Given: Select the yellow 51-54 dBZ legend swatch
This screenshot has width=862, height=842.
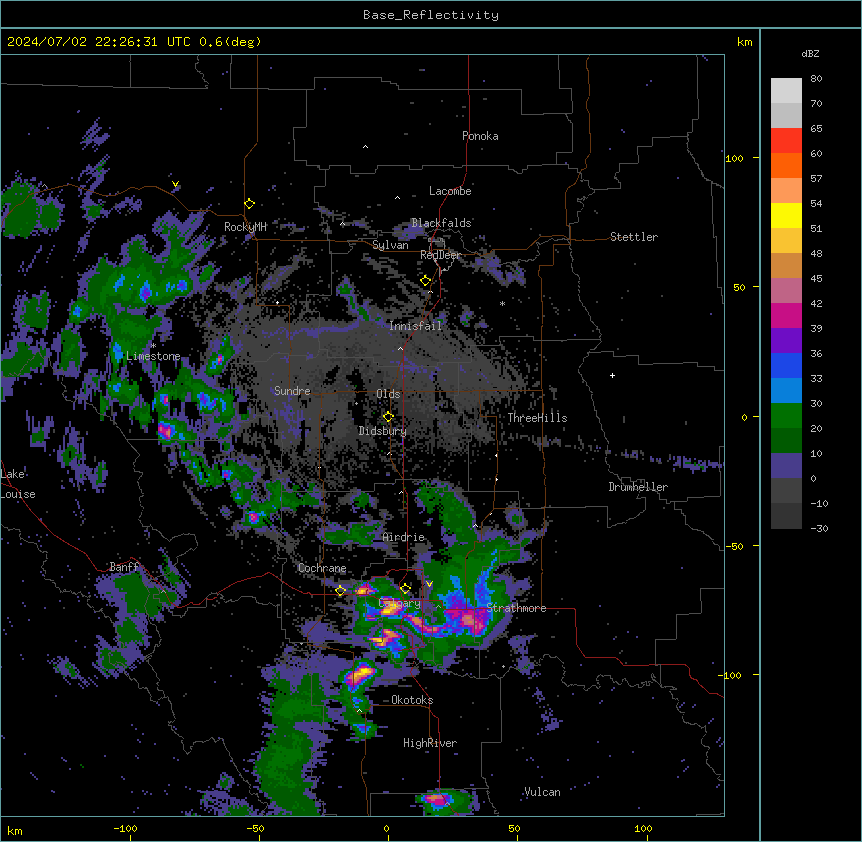Looking at the screenshot, I should (x=786, y=215).
